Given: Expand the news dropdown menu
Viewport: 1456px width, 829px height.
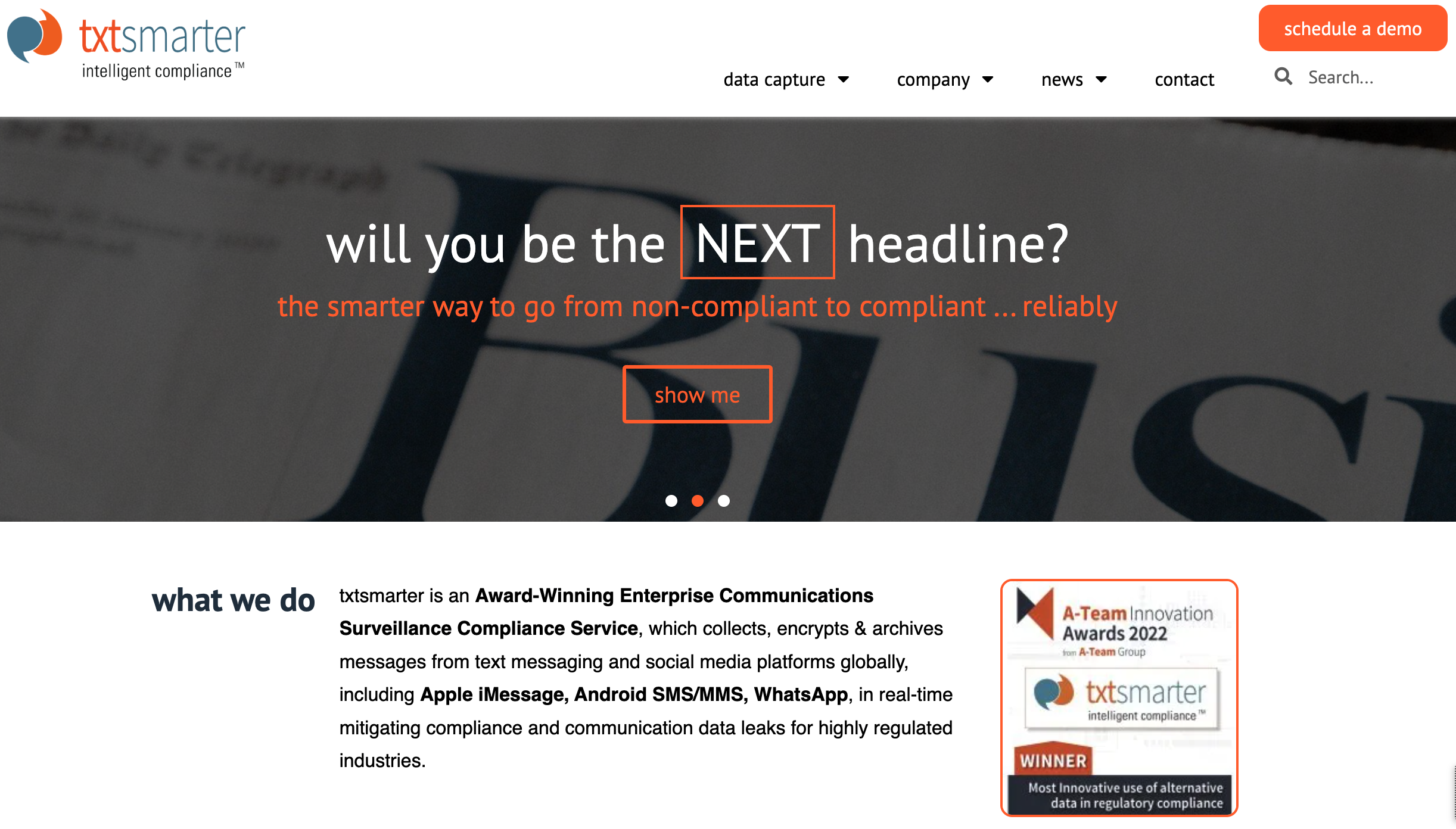Looking at the screenshot, I should [x=1075, y=79].
